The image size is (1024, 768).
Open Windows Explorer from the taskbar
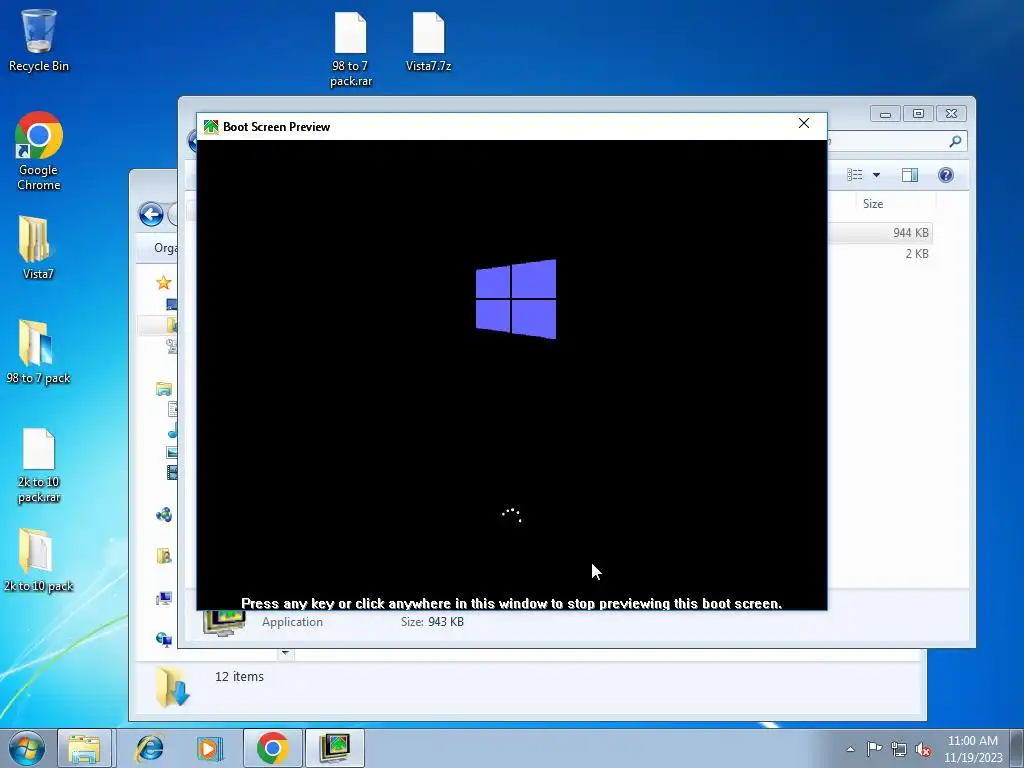[85, 748]
